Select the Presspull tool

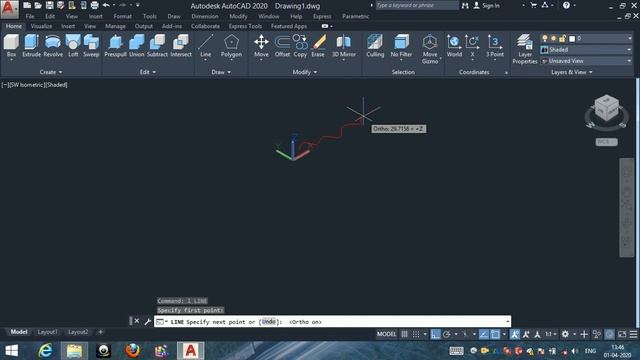tap(115, 46)
